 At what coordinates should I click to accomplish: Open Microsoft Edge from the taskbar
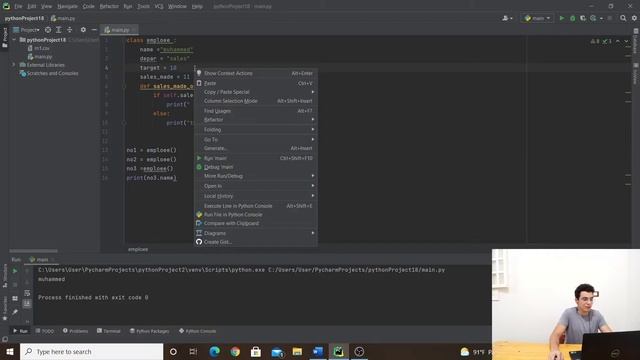[x=214, y=351]
